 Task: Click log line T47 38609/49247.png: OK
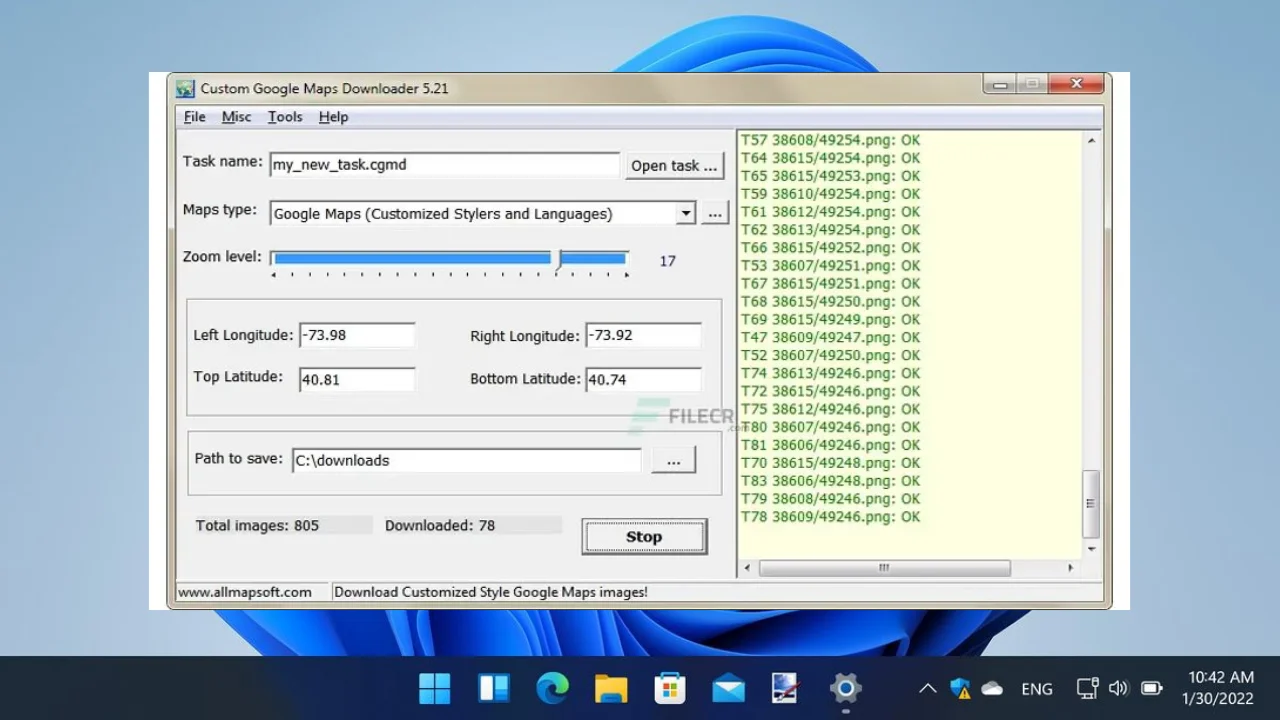(x=830, y=337)
